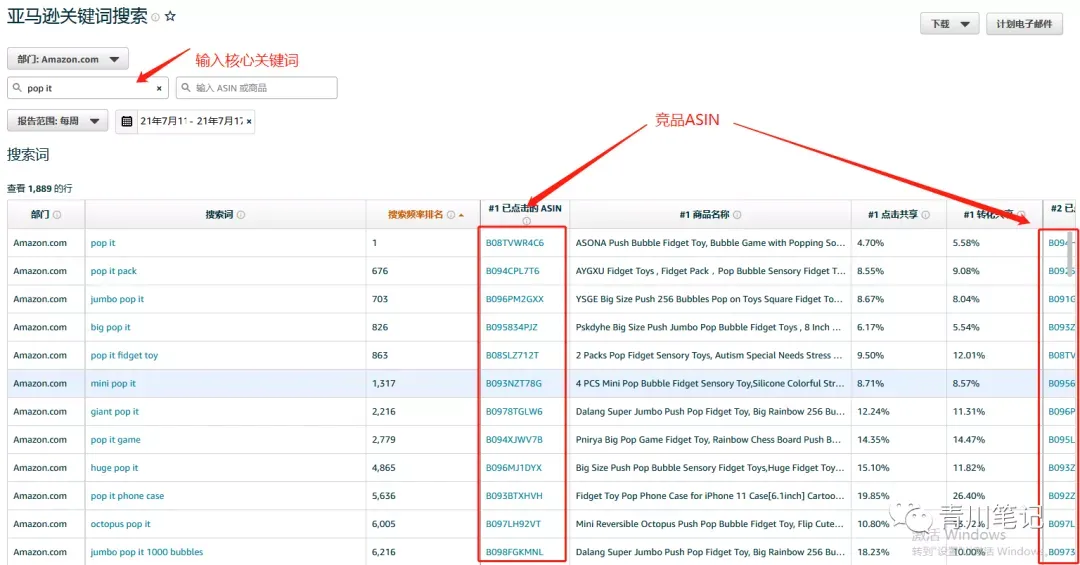Image resolution: width=1080 pixels, height=565 pixels.
Task: Open the 部门: Amazon.com dropdown
Action: (68, 59)
